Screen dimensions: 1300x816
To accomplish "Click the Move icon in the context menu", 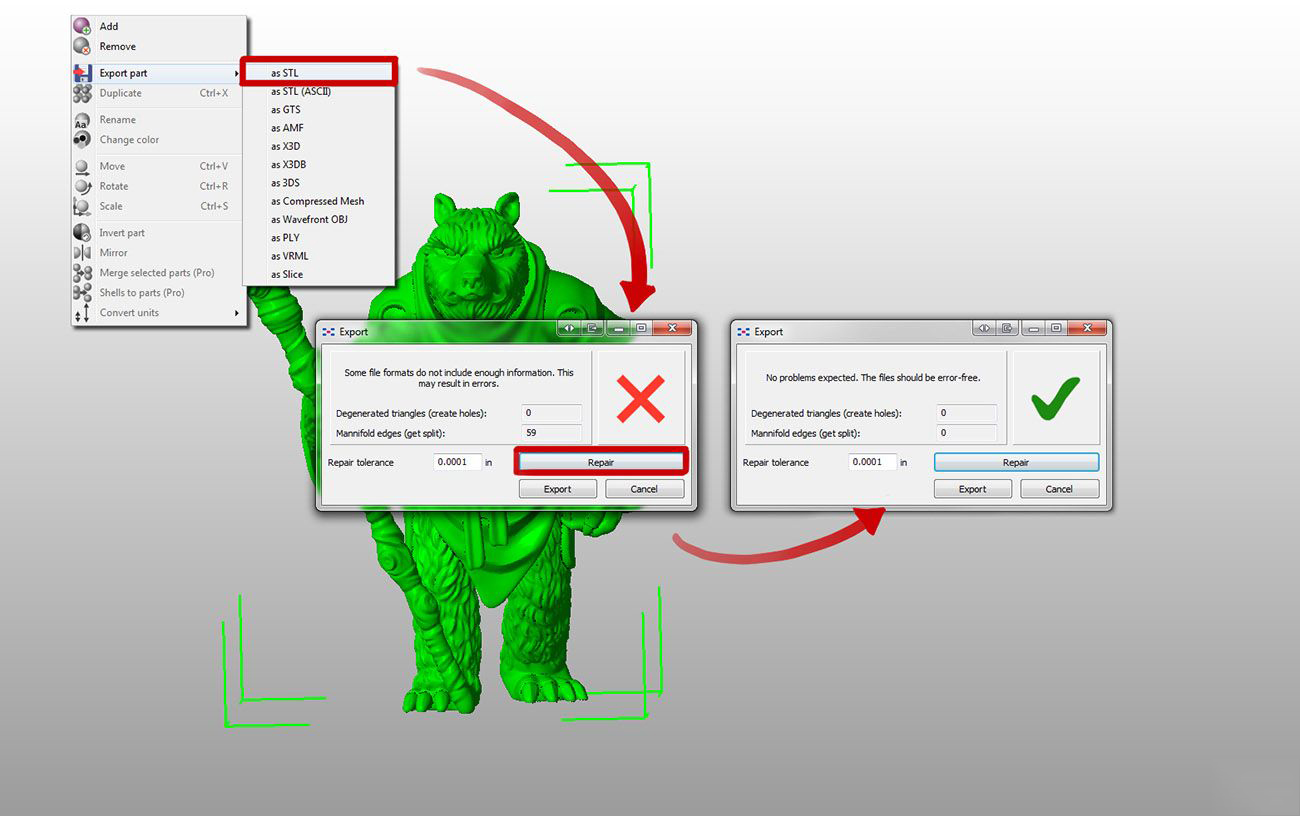I will coord(83,166).
